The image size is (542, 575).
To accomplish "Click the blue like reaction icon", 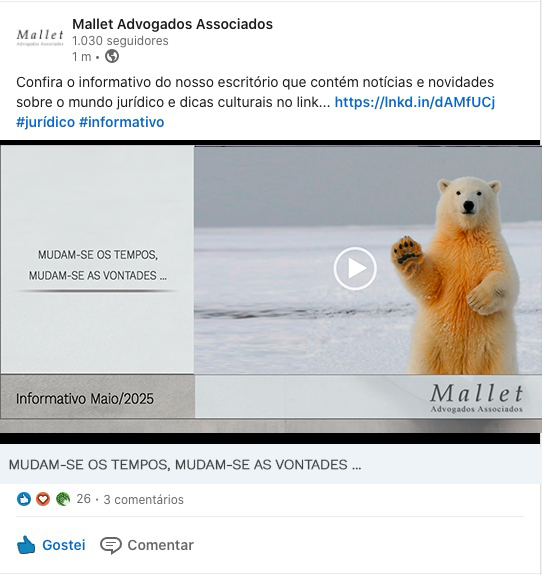I will coord(24,499).
